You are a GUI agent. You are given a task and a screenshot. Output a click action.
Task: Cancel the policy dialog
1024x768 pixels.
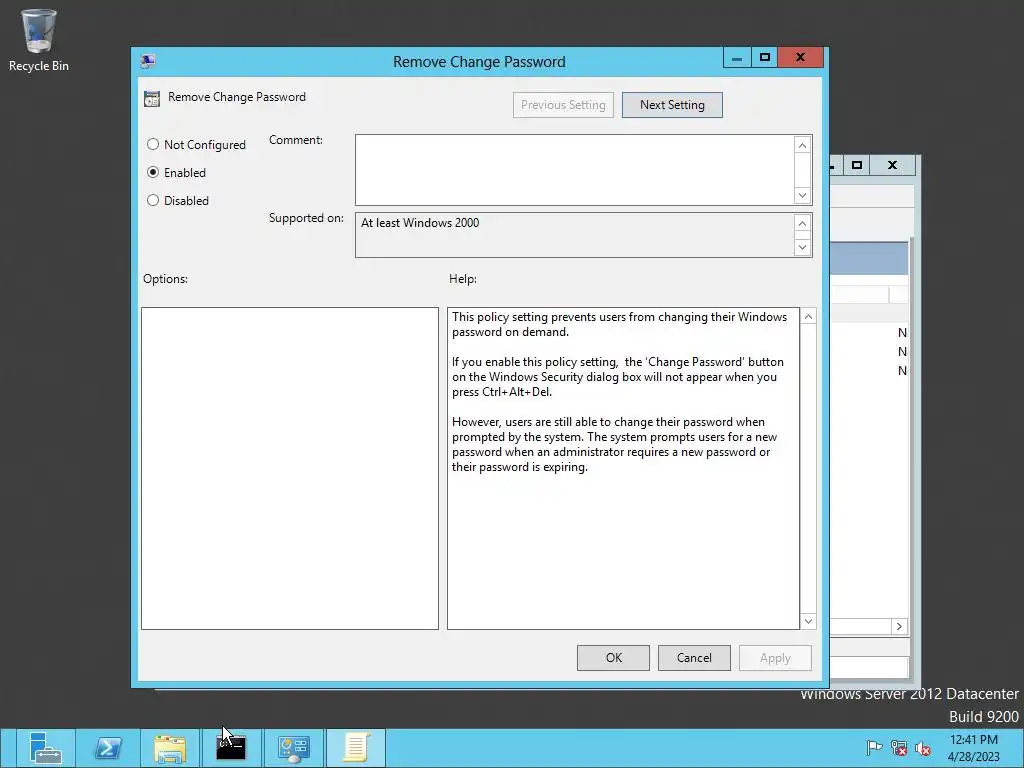694,658
